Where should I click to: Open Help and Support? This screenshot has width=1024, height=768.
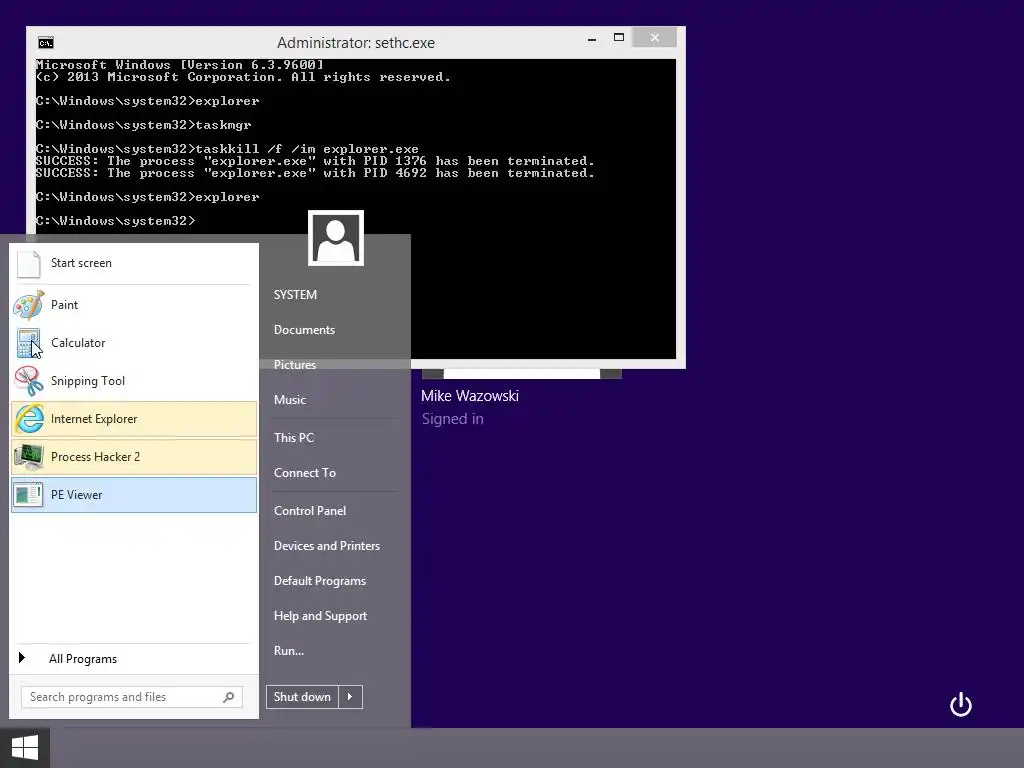click(321, 616)
